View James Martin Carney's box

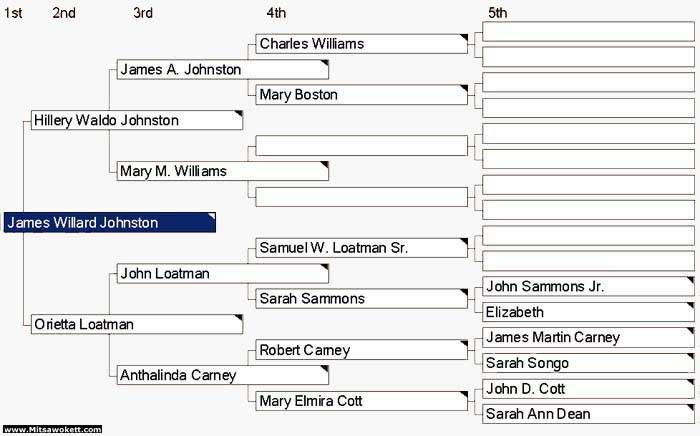click(x=588, y=337)
